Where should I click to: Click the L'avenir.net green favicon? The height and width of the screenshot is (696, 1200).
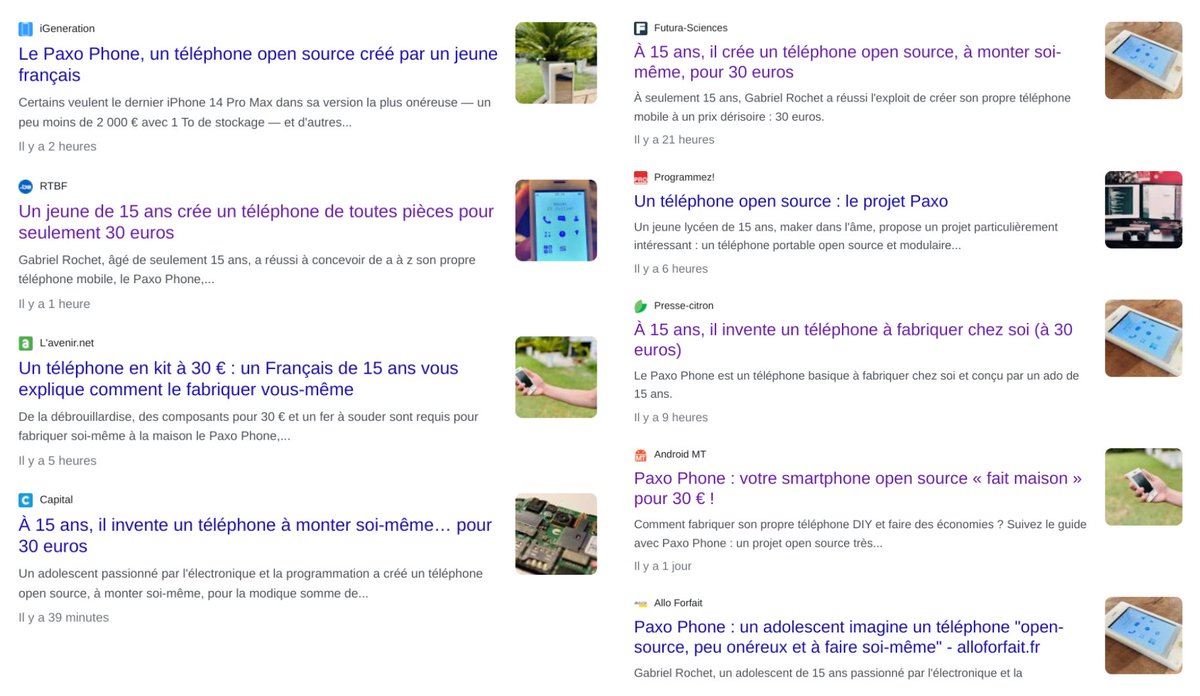tap(26, 343)
